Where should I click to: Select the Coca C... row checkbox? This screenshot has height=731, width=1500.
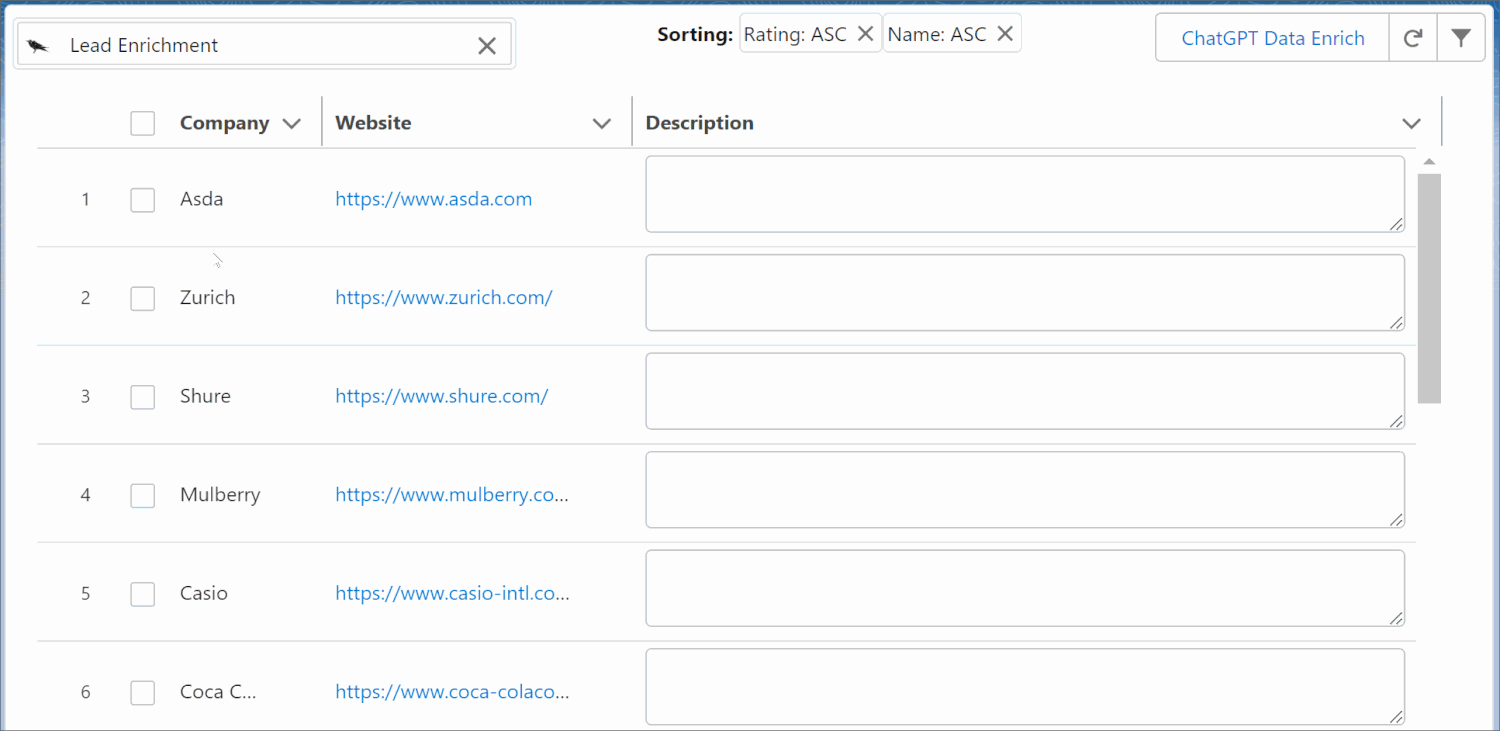point(143,692)
